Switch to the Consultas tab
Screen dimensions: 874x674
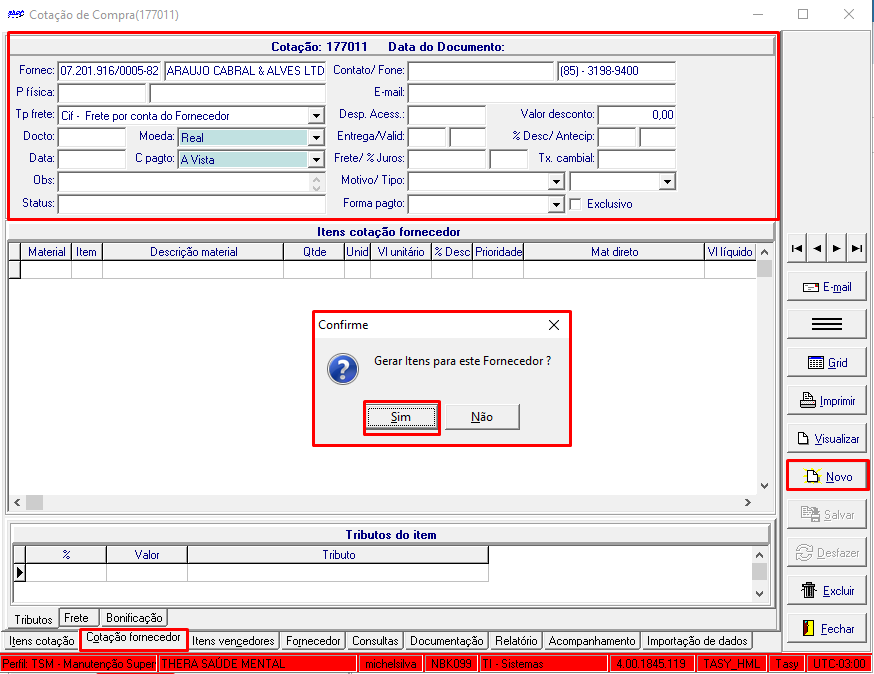pyautogui.click(x=375, y=641)
